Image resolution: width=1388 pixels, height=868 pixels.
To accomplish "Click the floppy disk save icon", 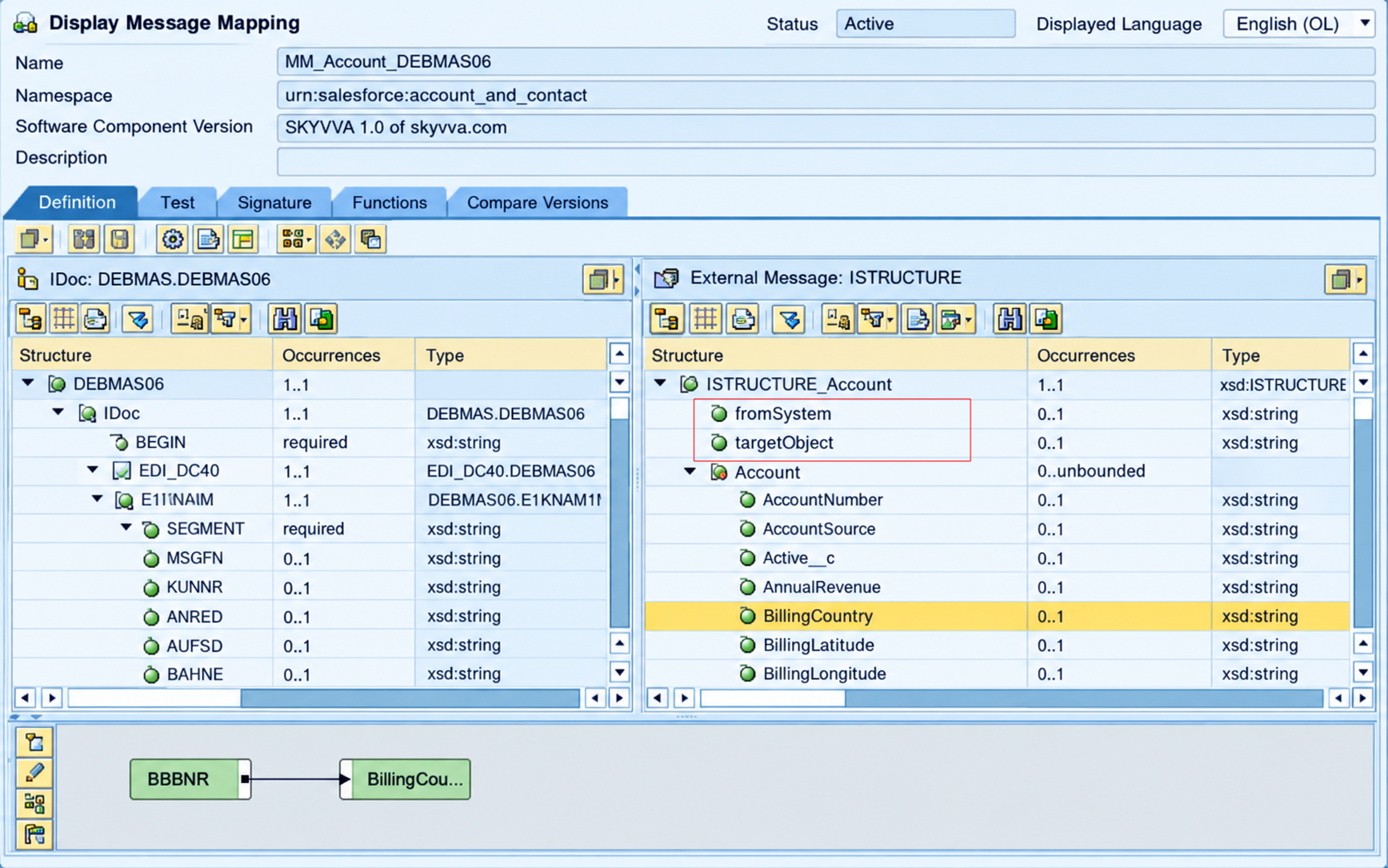I will point(120,239).
